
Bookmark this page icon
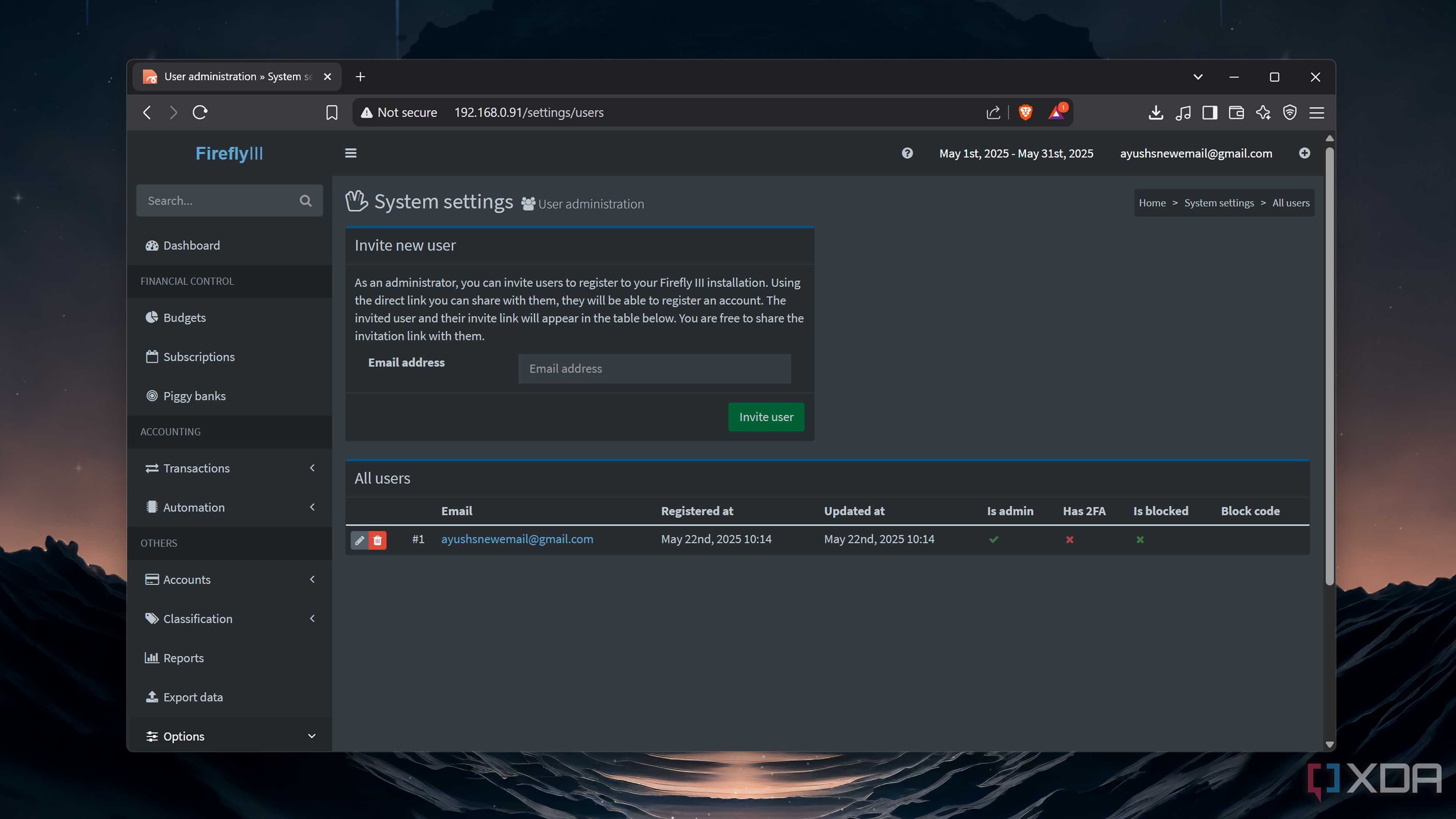pos(332,113)
